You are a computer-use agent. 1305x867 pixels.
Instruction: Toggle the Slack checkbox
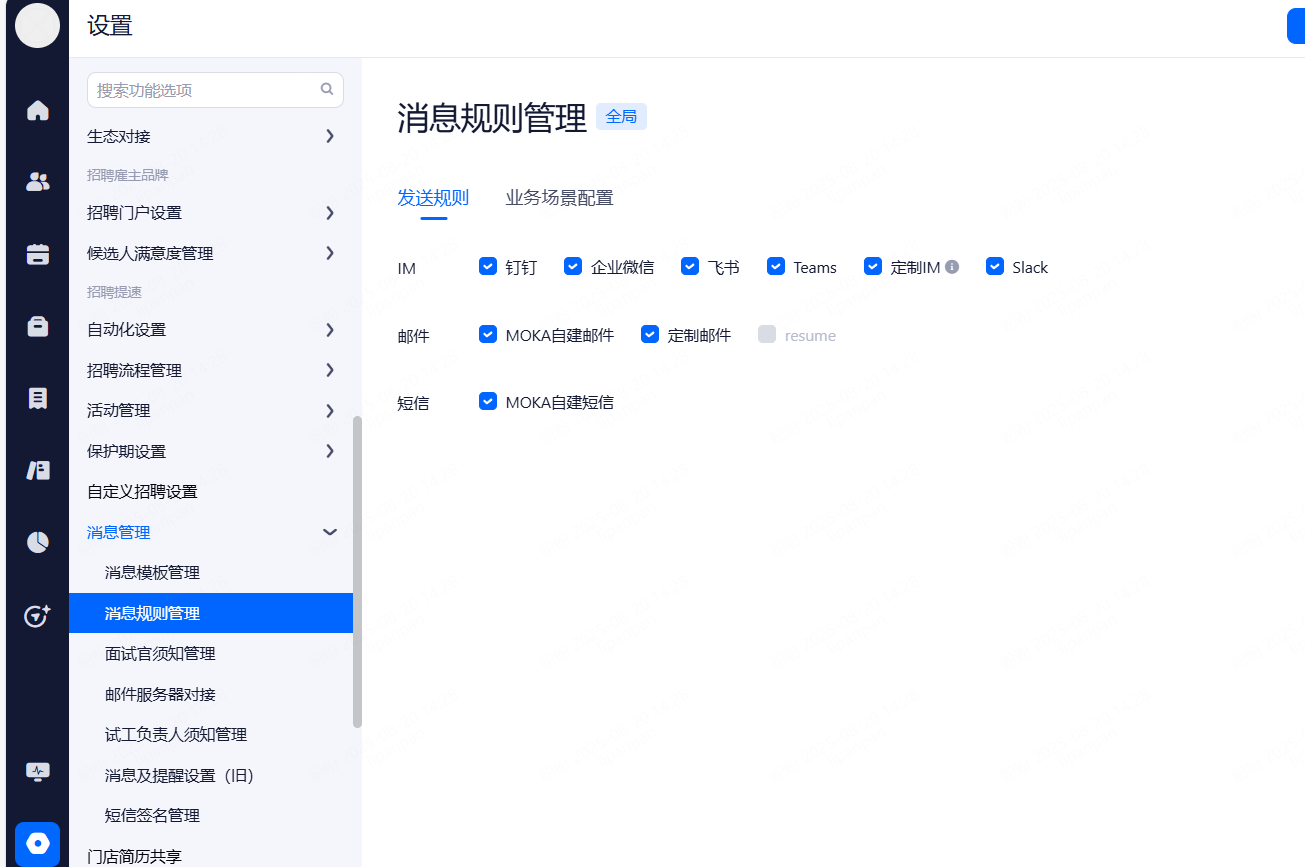994,266
